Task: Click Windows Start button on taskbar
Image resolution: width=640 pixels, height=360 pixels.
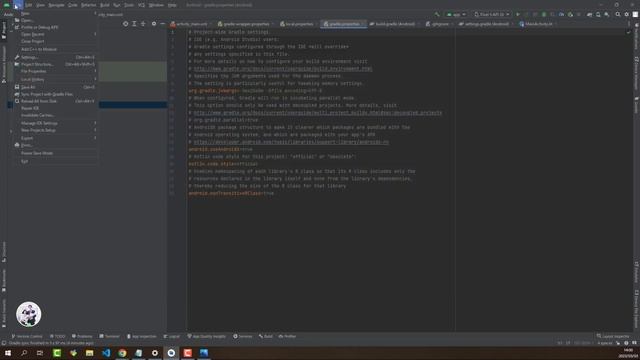Action: tap(8, 353)
